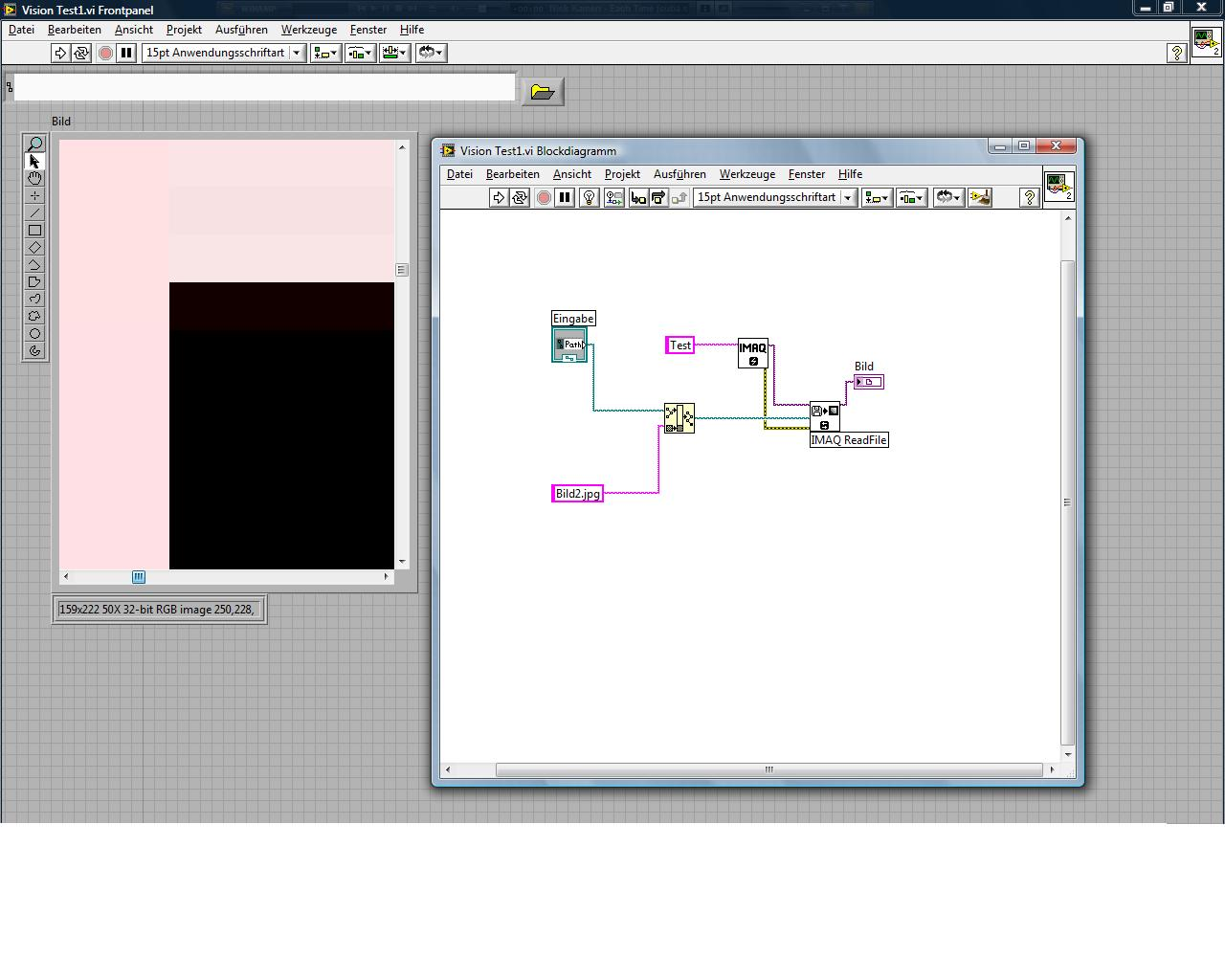This screenshot has width=1225, height=980.
Task: Toggle Retain Wire Values button
Action: (613, 197)
